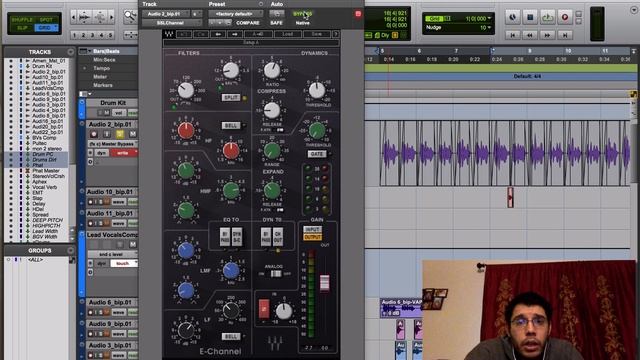Select SPOT edit mode
The image size is (640, 360).
click(47, 20)
